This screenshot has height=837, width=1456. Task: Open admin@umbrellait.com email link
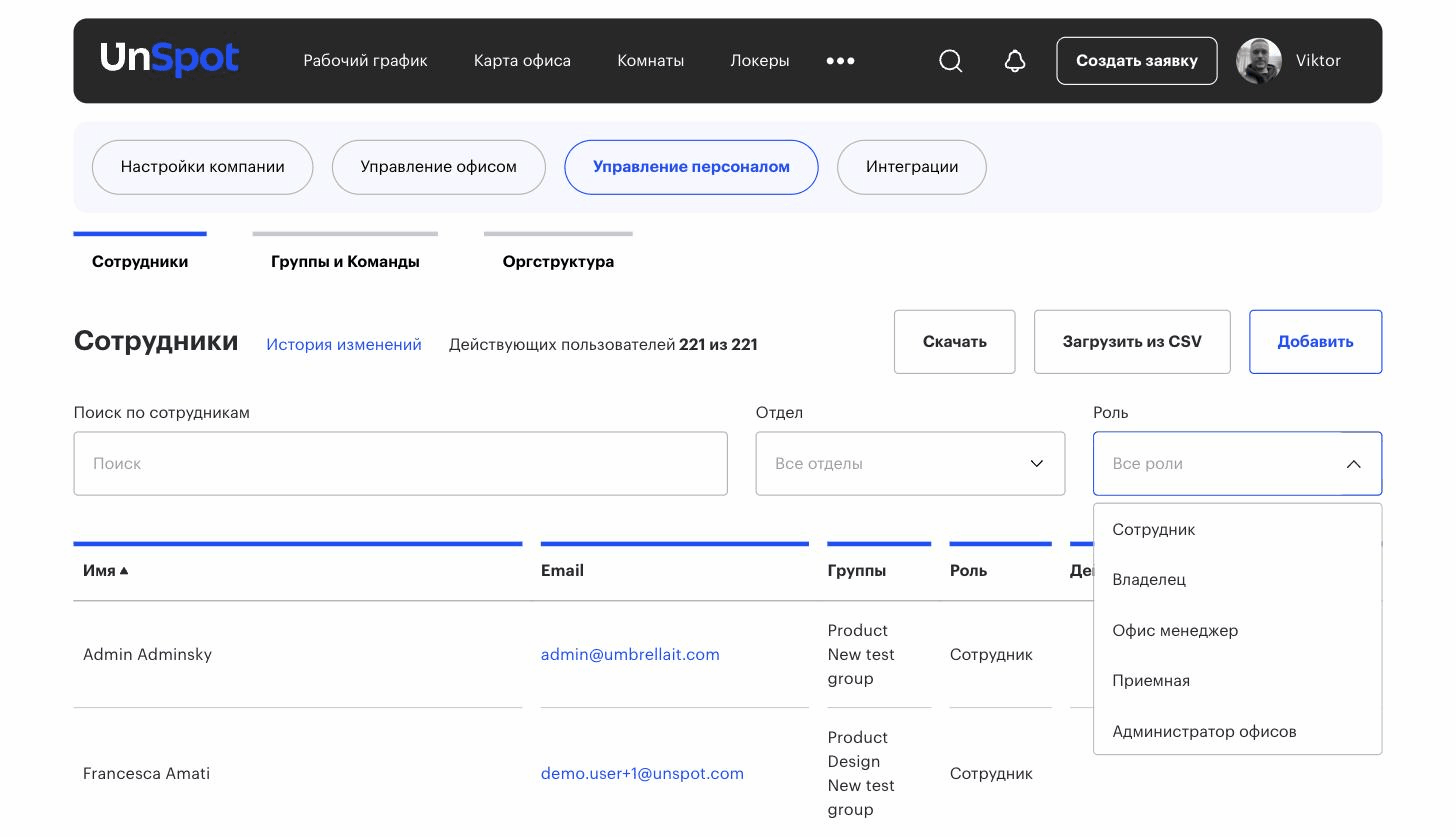click(630, 654)
